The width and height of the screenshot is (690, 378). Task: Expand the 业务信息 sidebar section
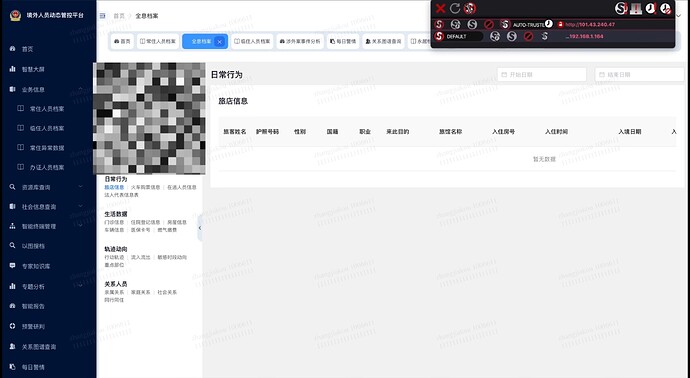tap(47, 89)
